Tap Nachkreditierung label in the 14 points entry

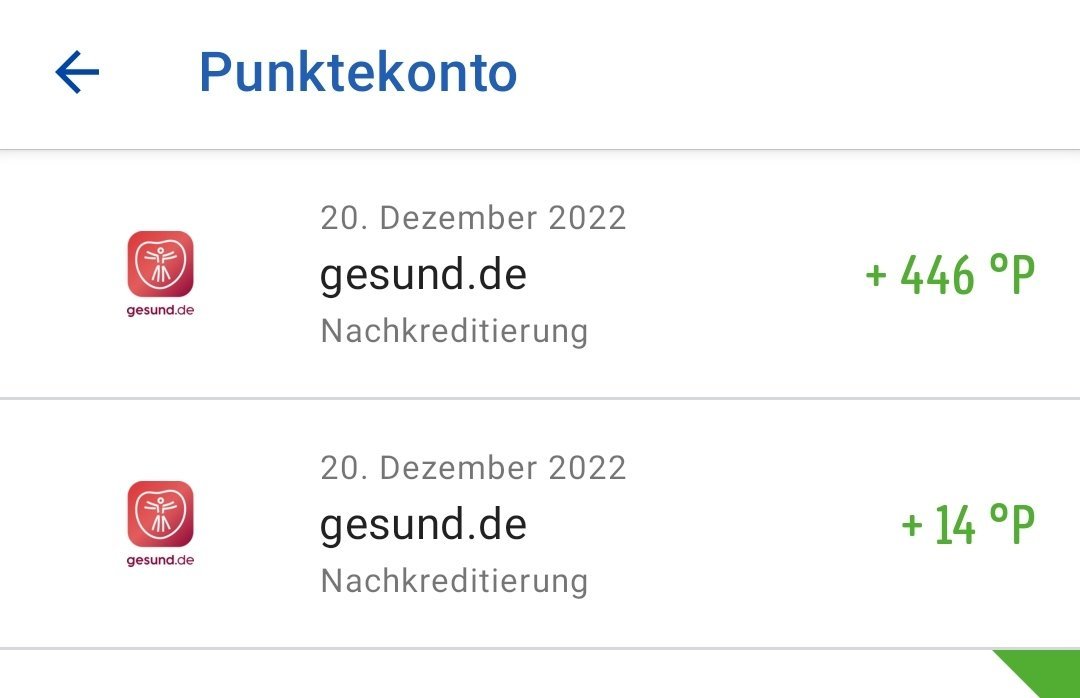pos(455,581)
